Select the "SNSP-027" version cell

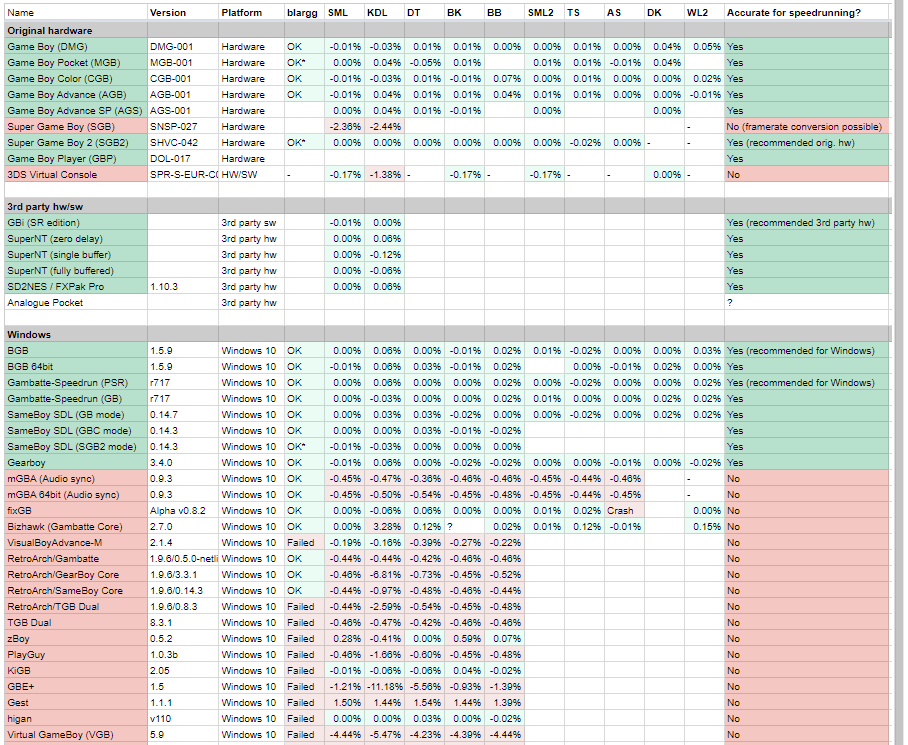click(182, 126)
